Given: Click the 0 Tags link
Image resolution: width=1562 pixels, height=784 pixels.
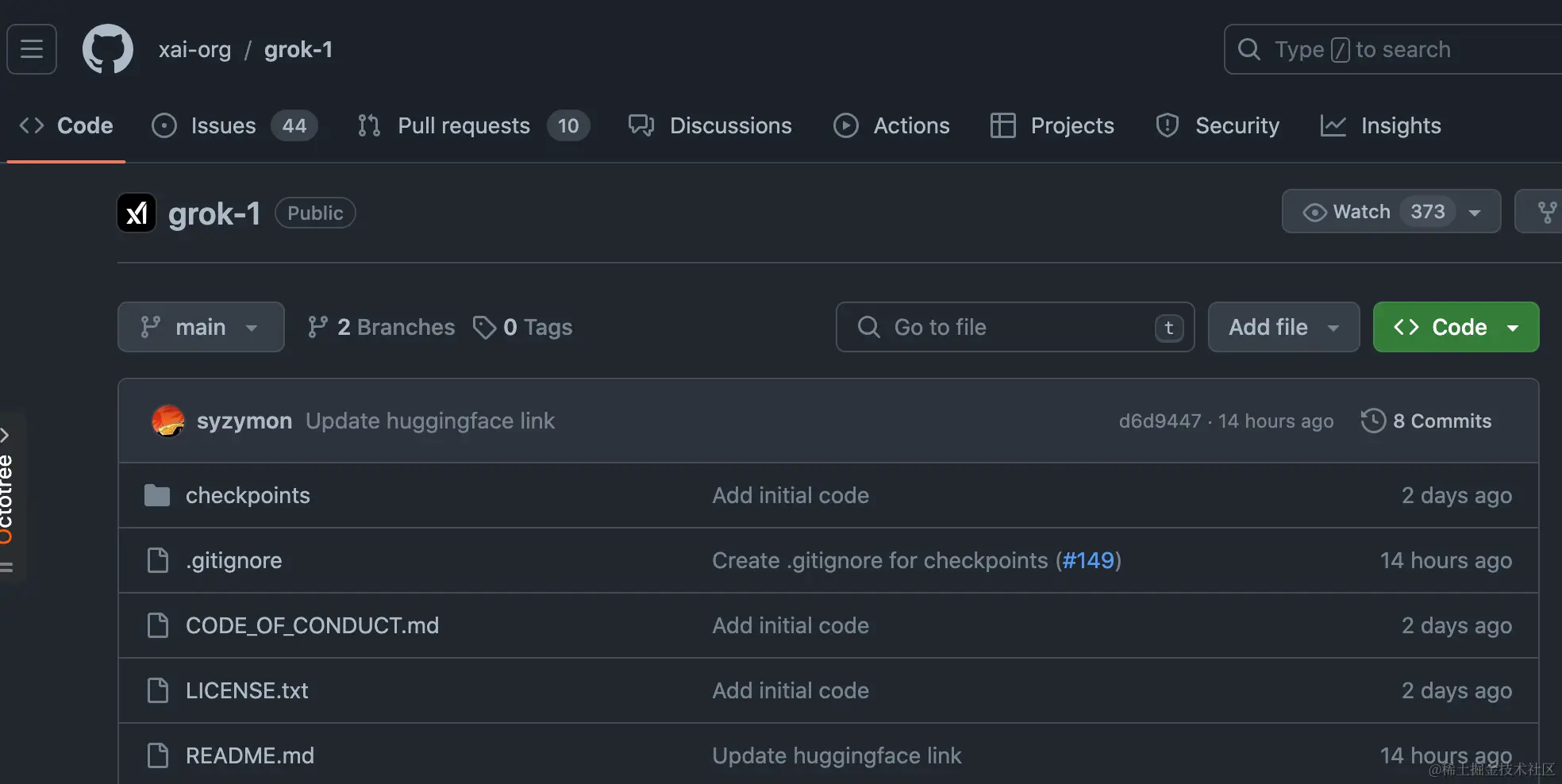Looking at the screenshot, I should click(x=523, y=327).
